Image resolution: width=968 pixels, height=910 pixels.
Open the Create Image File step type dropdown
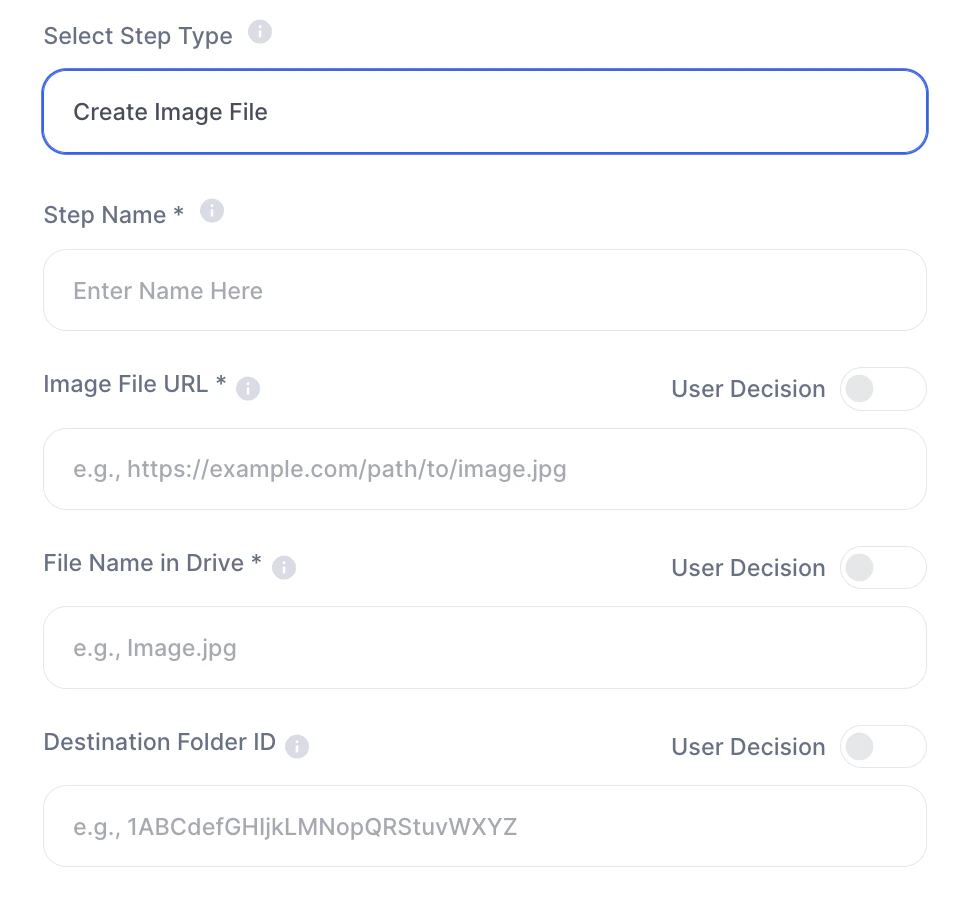(485, 112)
